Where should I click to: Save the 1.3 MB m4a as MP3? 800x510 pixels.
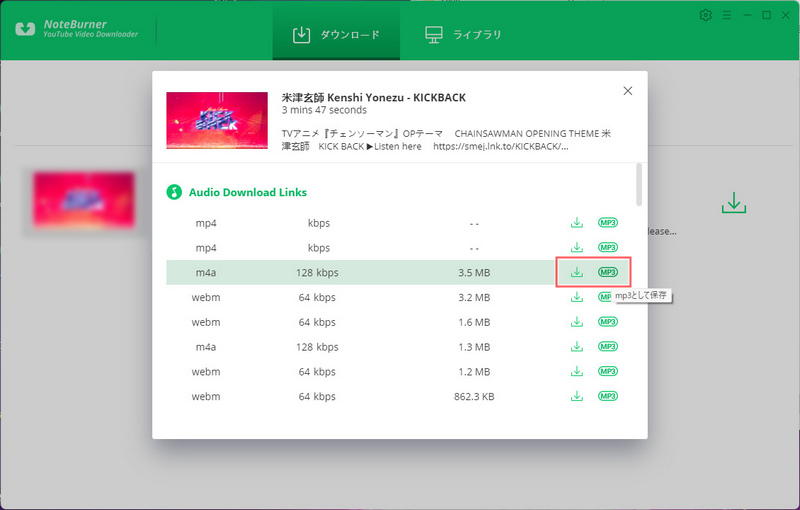[608, 347]
